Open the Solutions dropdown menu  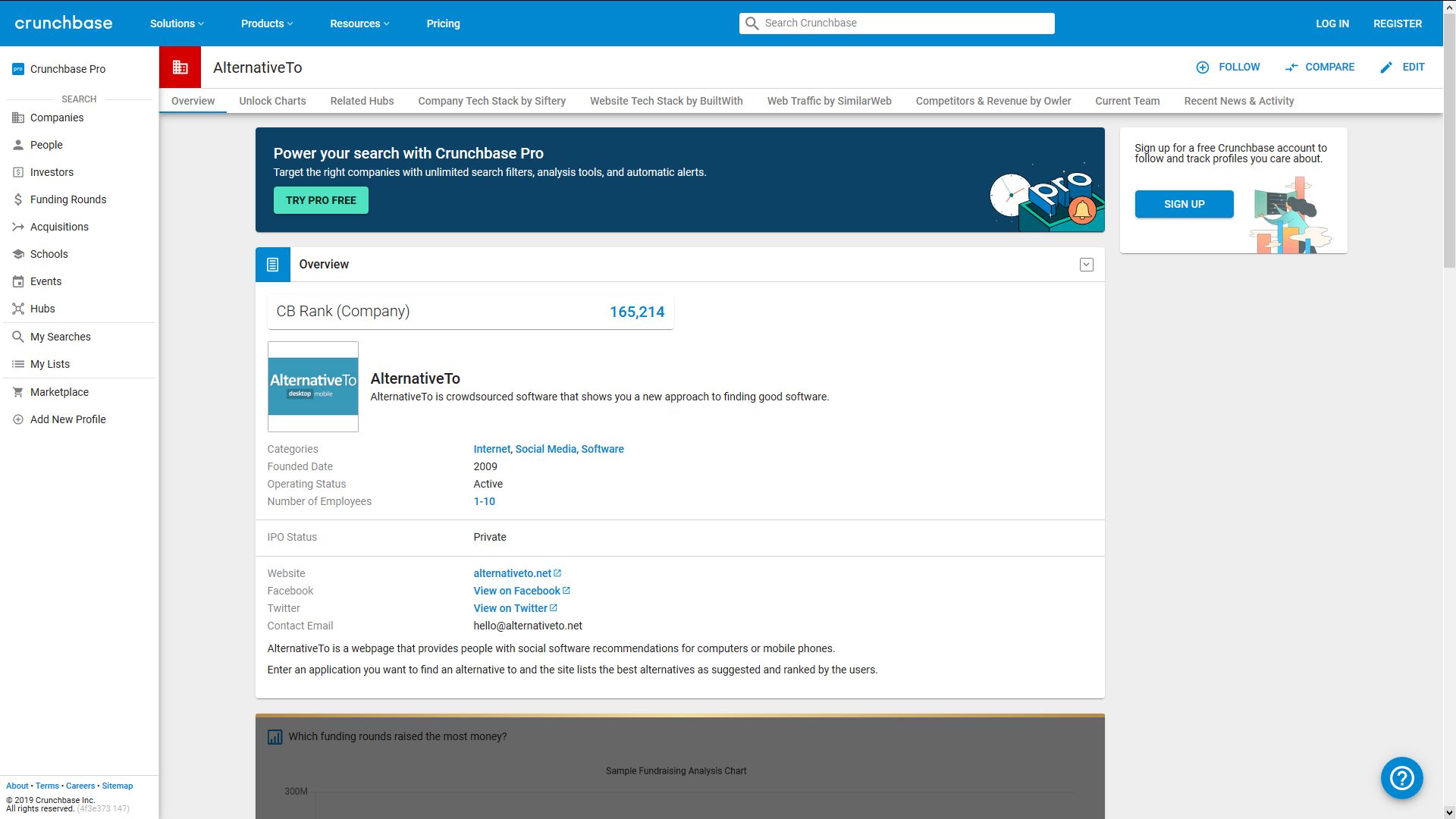pyautogui.click(x=177, y=24)
